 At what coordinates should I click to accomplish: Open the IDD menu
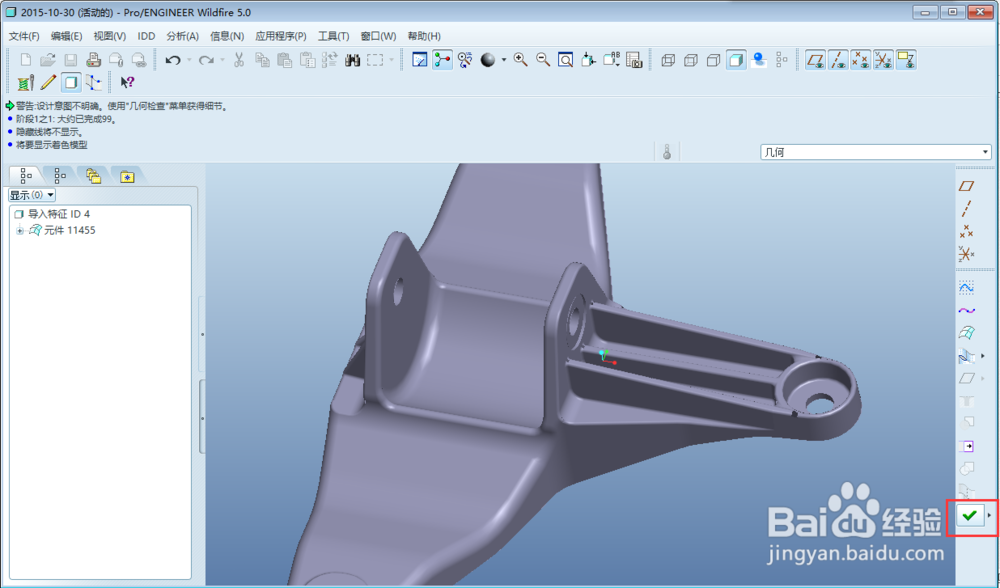coord(146,36)
